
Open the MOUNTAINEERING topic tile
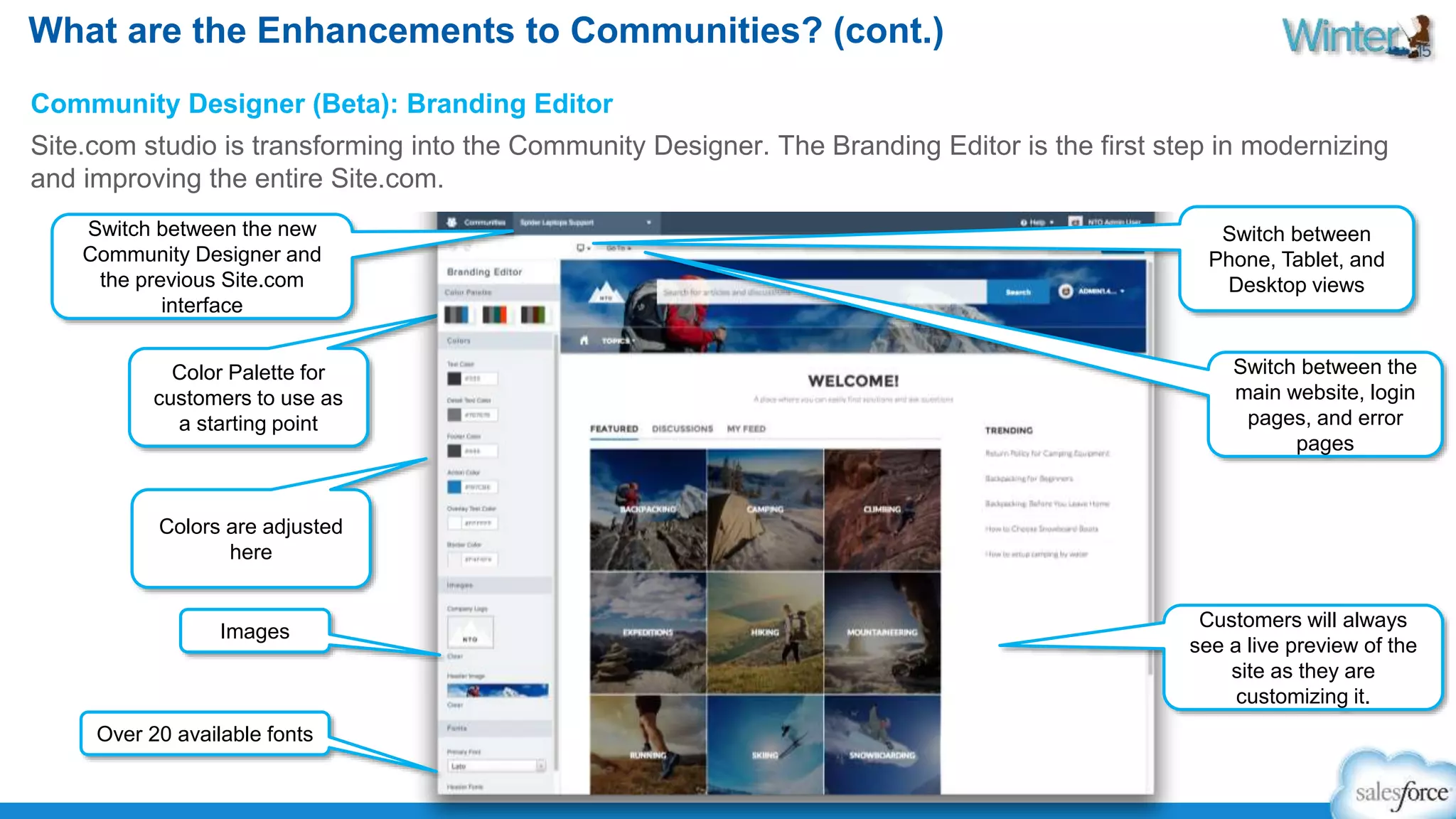(x=882, y=632)
